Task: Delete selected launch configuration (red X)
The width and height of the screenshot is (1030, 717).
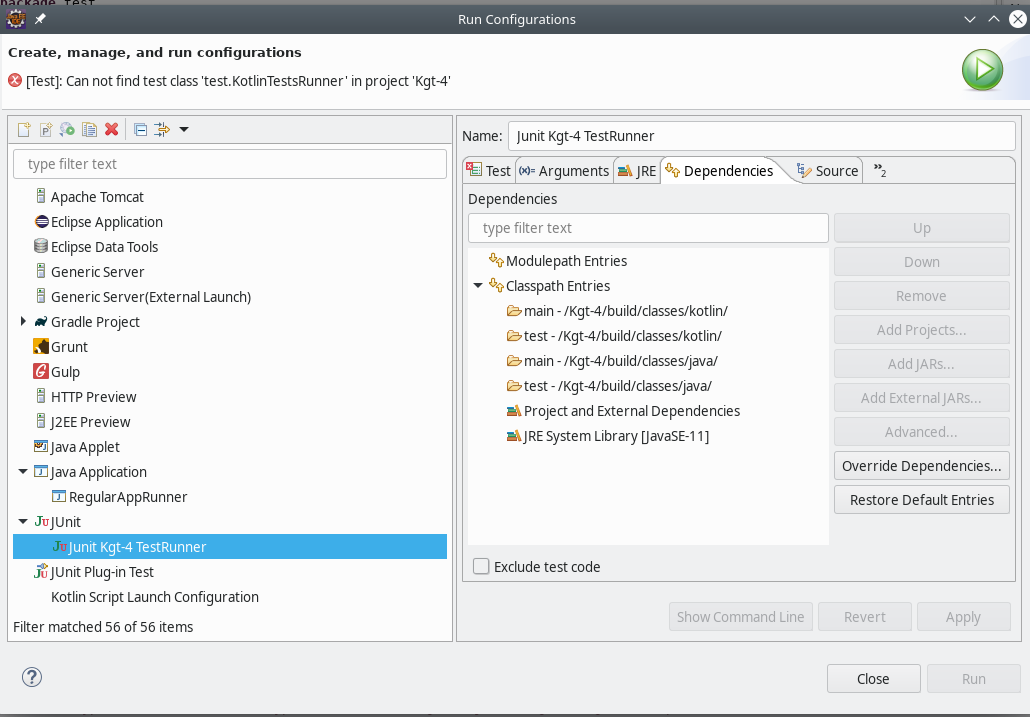Action: point(112,129)
